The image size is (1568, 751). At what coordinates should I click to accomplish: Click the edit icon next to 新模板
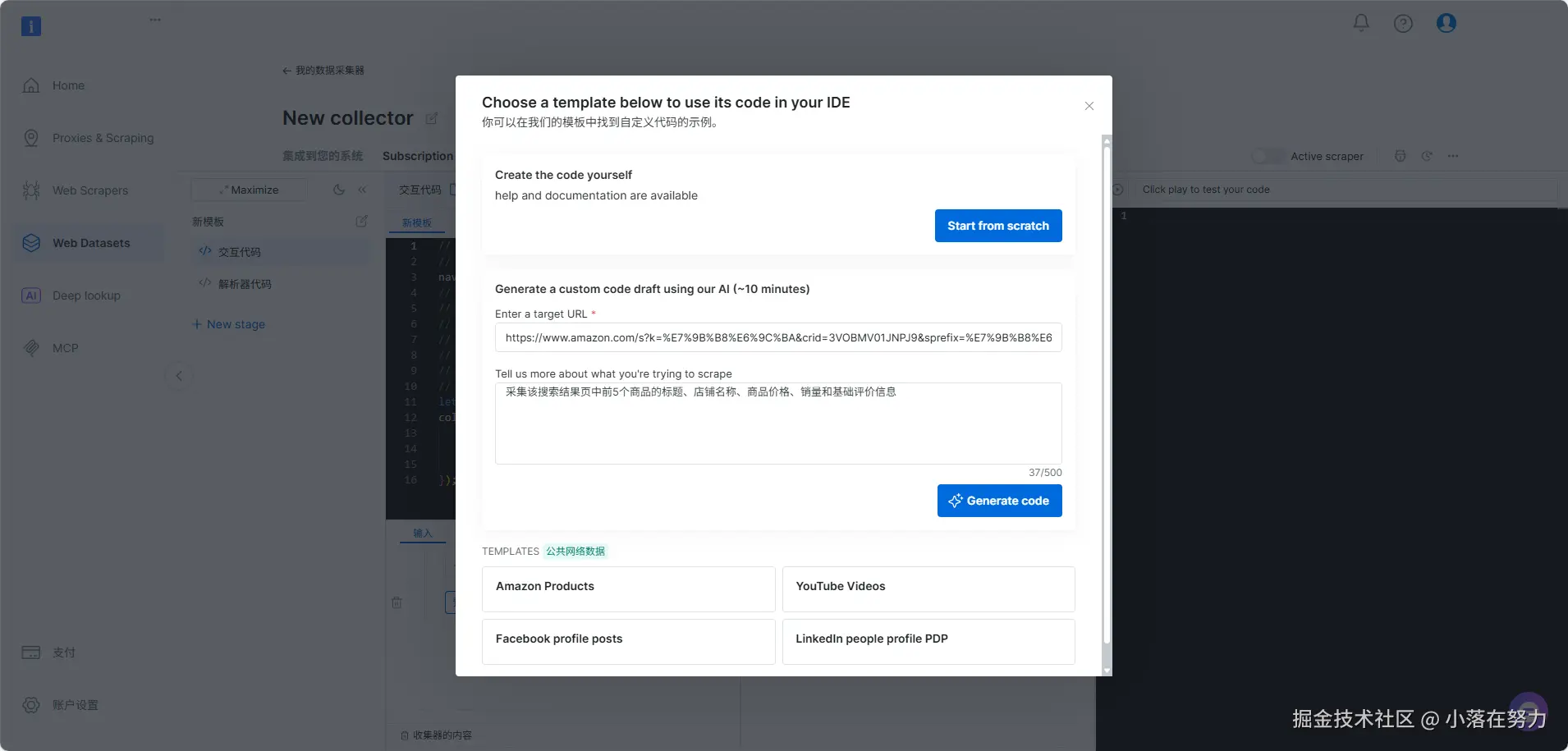pos(361,222)
